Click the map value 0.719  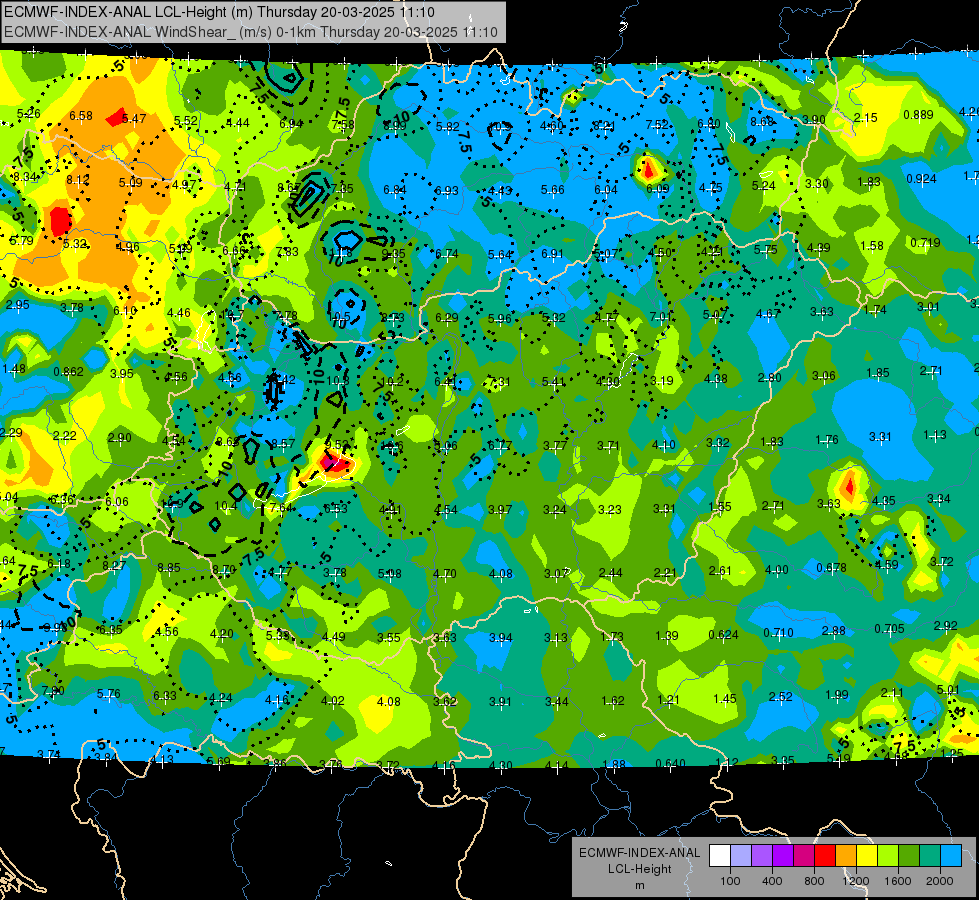(x=925, y=242)
